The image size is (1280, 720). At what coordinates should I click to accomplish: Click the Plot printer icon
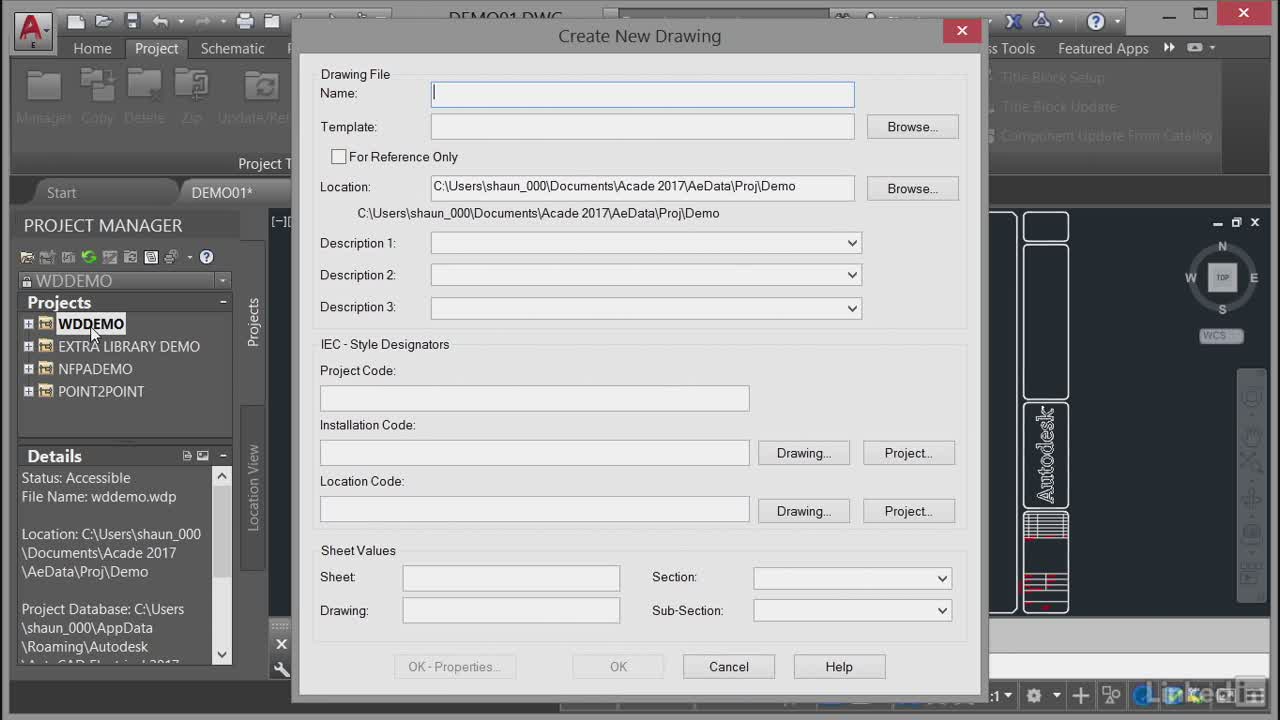(x=244, y=20)
